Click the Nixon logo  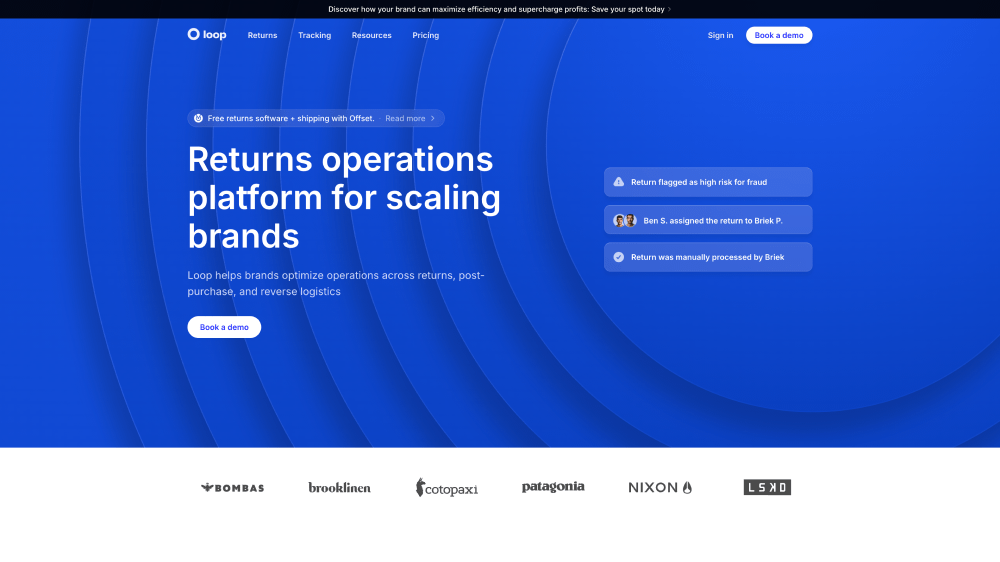coord(660,487)
